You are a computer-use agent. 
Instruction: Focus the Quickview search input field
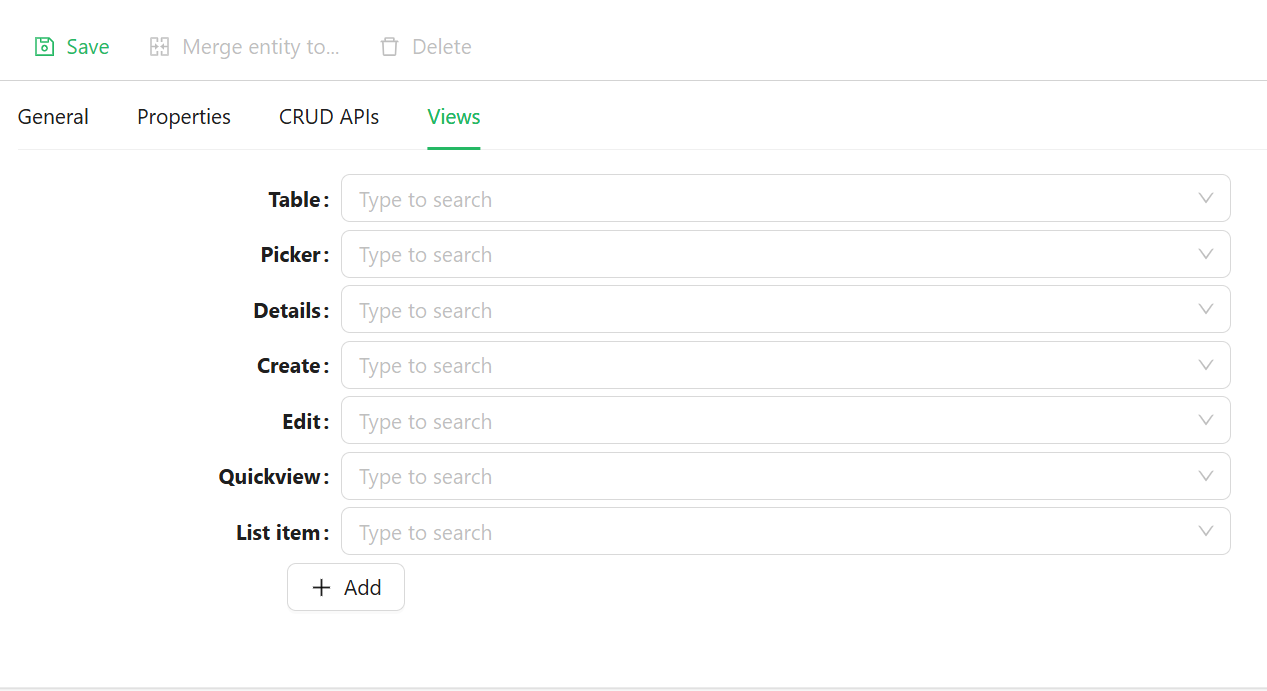pos(786,477)
